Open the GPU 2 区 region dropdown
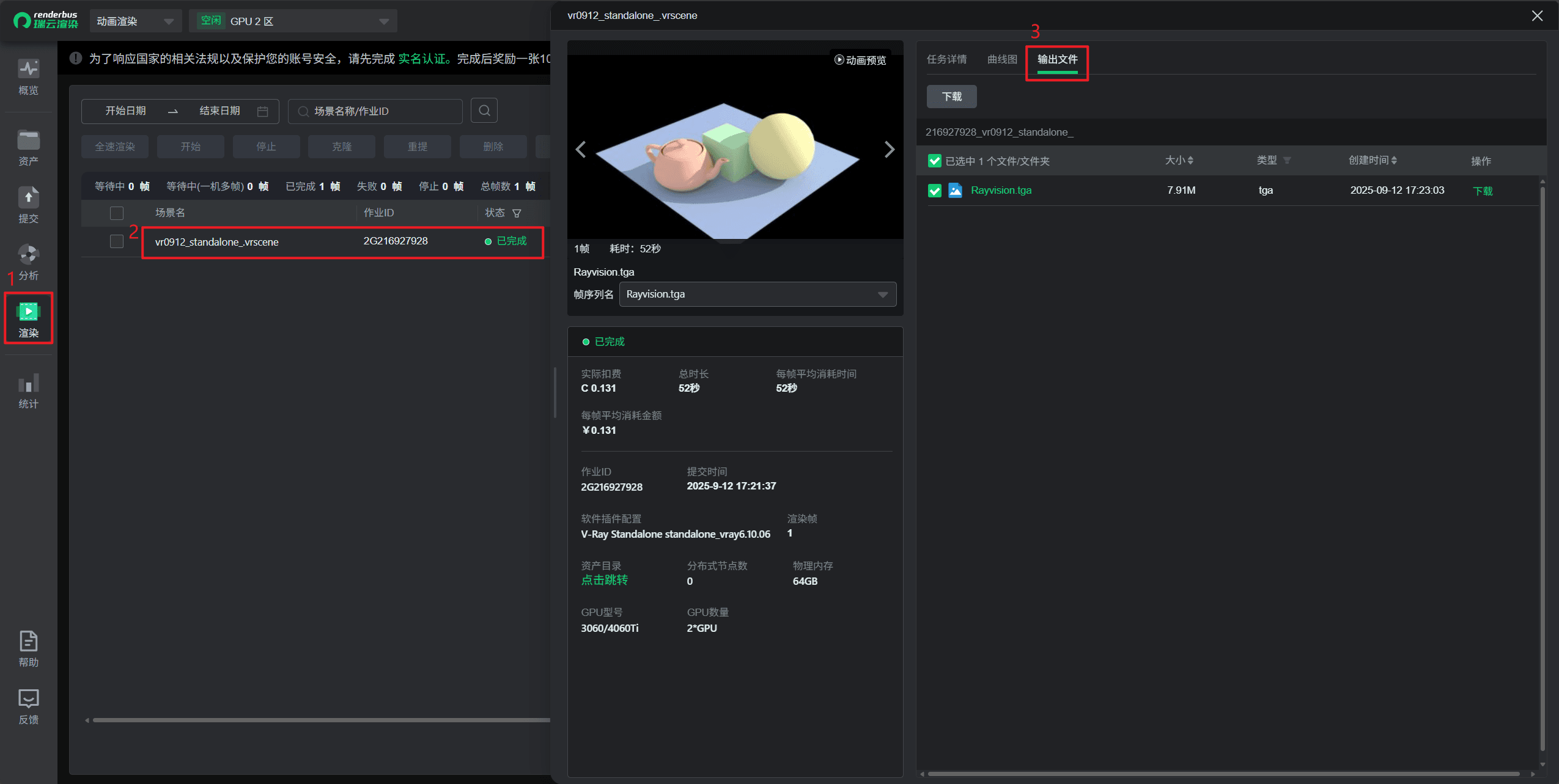Screen dimensions: 1559x784 (293, 21)
